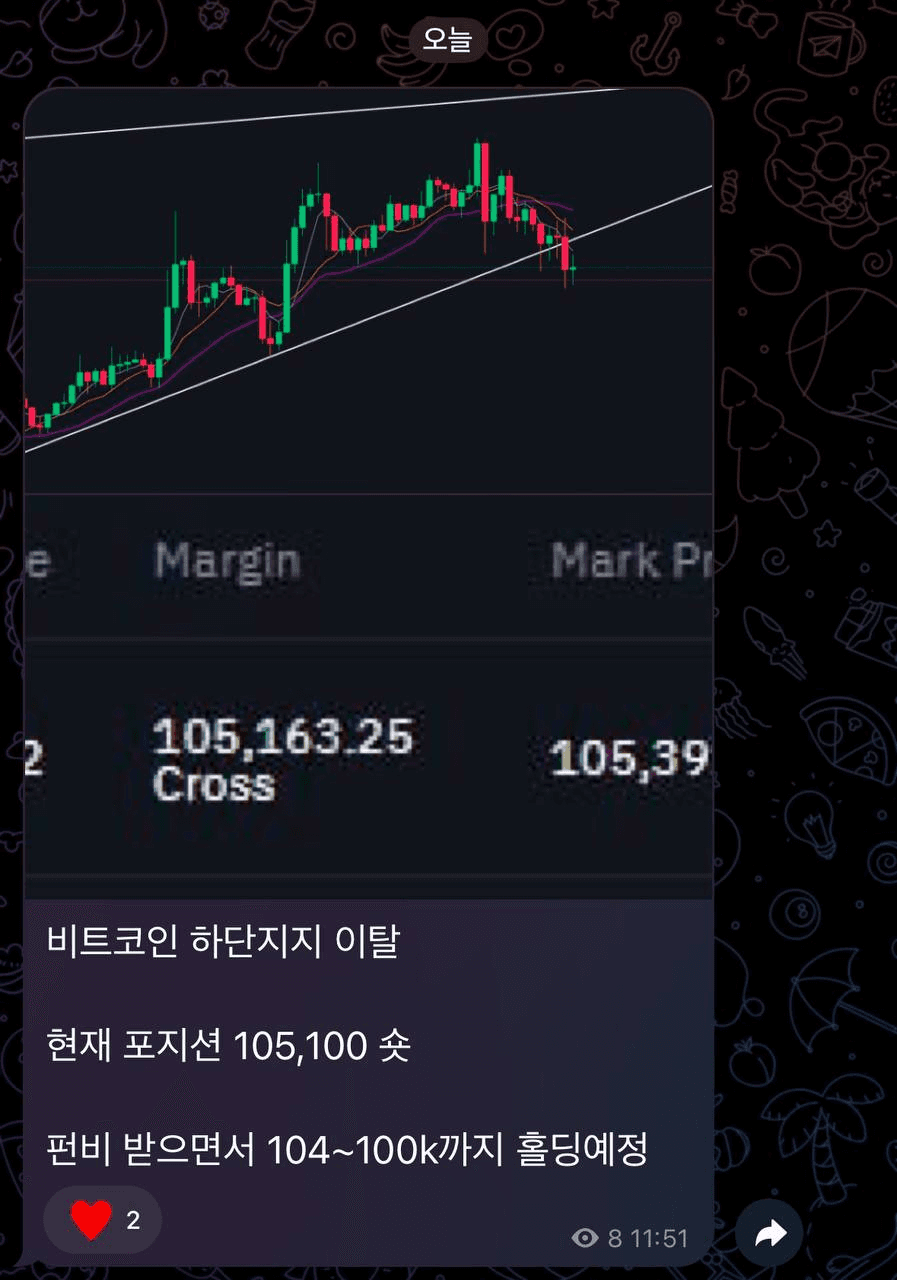
Task: Click the line 현재 포지션 105,100 숏
Action: pyautogui.click(x=229, y=1047)
